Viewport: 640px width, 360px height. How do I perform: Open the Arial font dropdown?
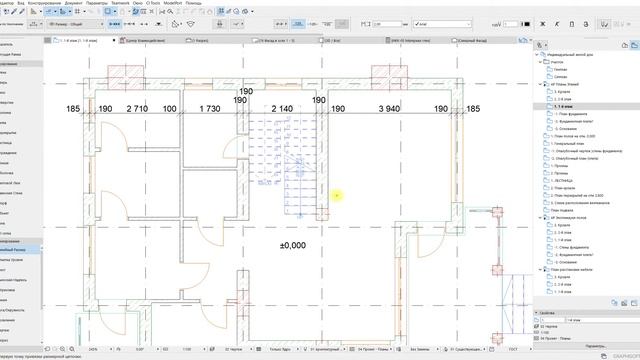point(442,24)
